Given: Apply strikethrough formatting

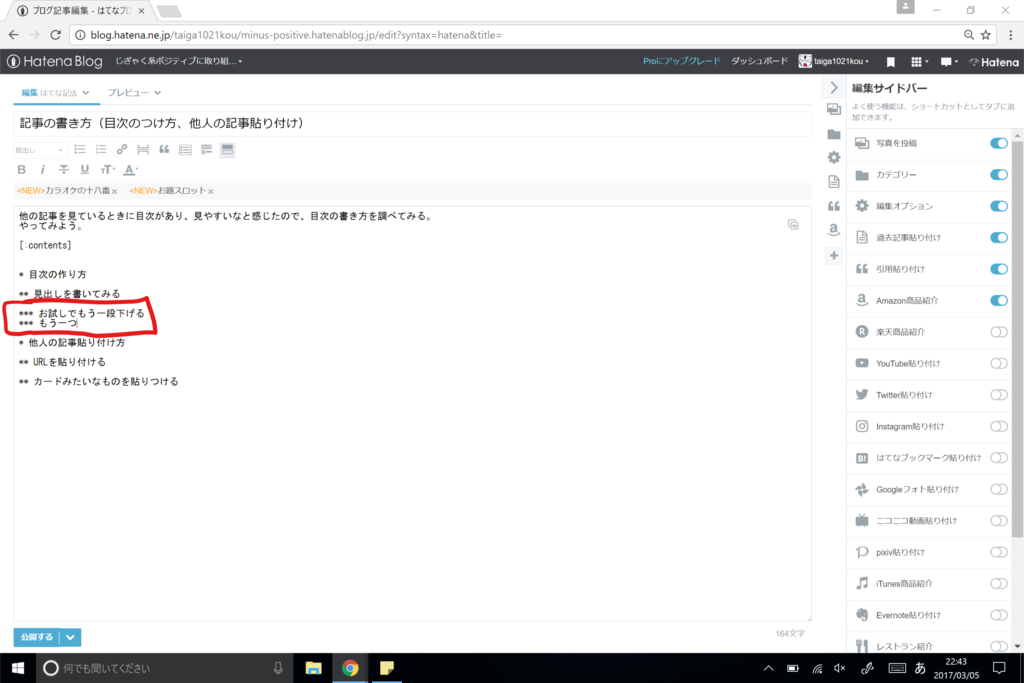Looking at the screenshot, I should [x=63, y=169].
